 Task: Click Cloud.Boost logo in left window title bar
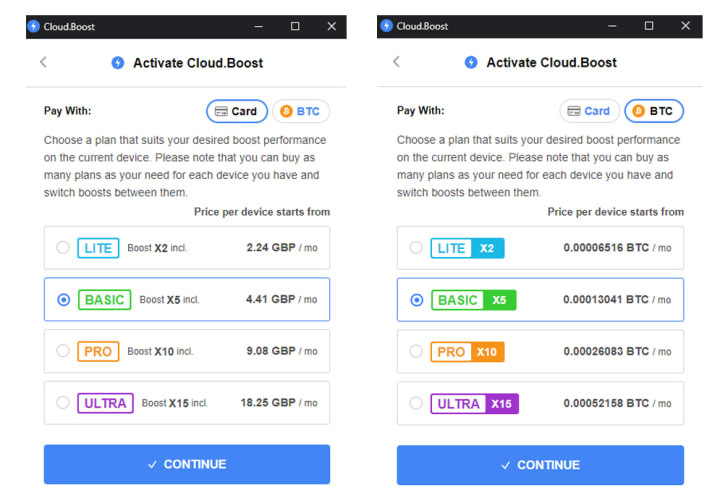[x=34, y=26]
